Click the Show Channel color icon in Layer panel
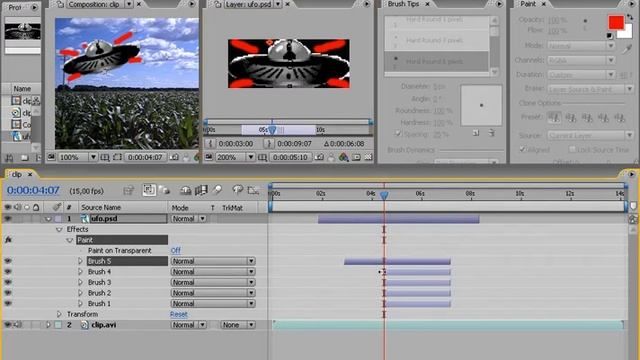Viewport: 640px width, 360px height. tap(343, 157)
